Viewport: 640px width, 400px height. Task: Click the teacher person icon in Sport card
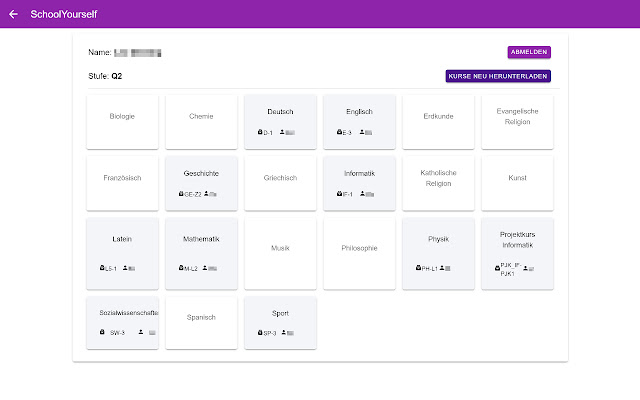(x=284, y=333)
